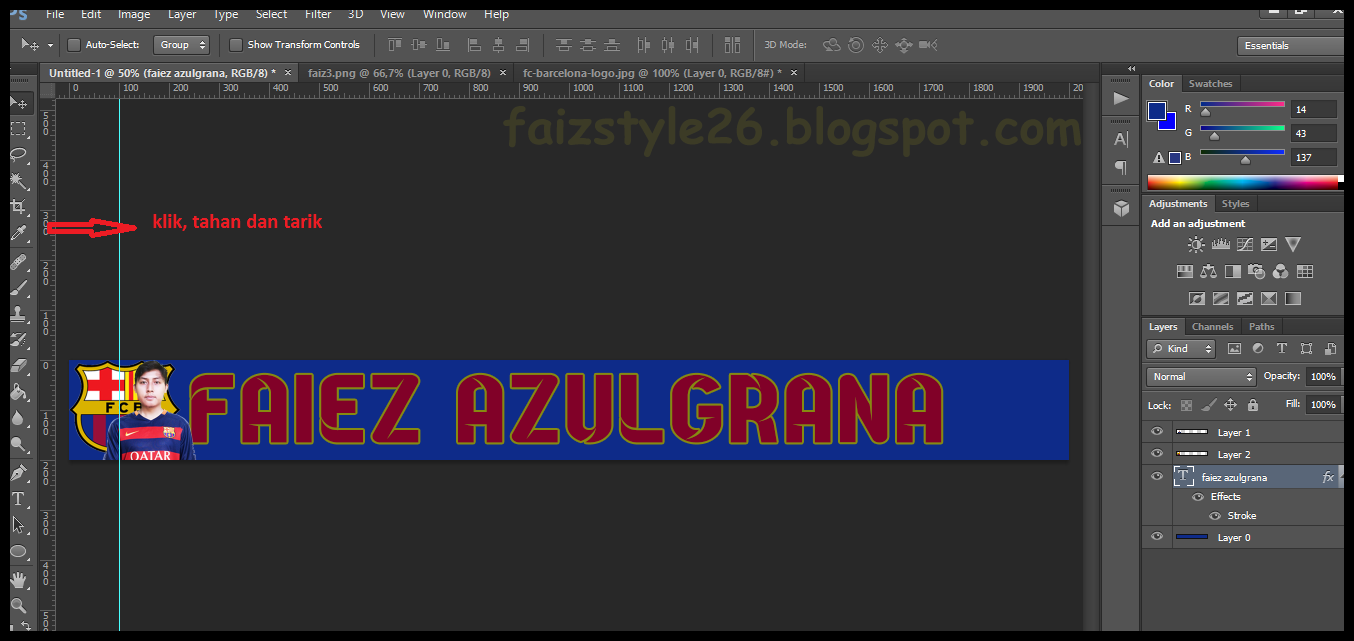The width and height of the screenshot is (1354, 641).
Task: Open the Layer menu
Action: pyautogui.click(x=182, y=14)
